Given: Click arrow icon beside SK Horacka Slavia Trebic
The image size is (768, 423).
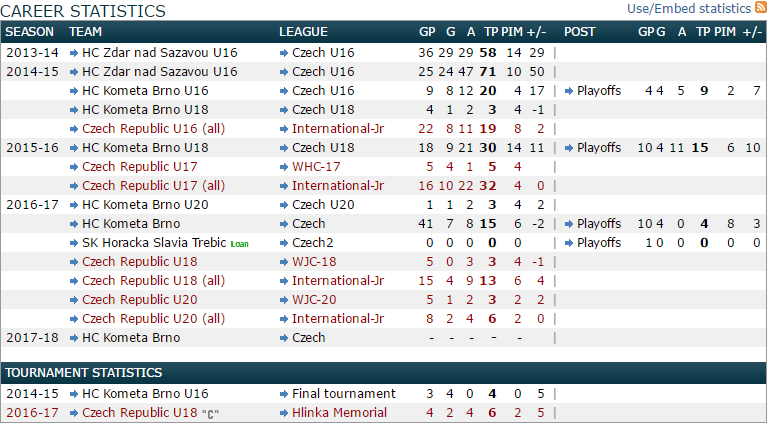Looking at the screenshot, I should coord(73,243).
